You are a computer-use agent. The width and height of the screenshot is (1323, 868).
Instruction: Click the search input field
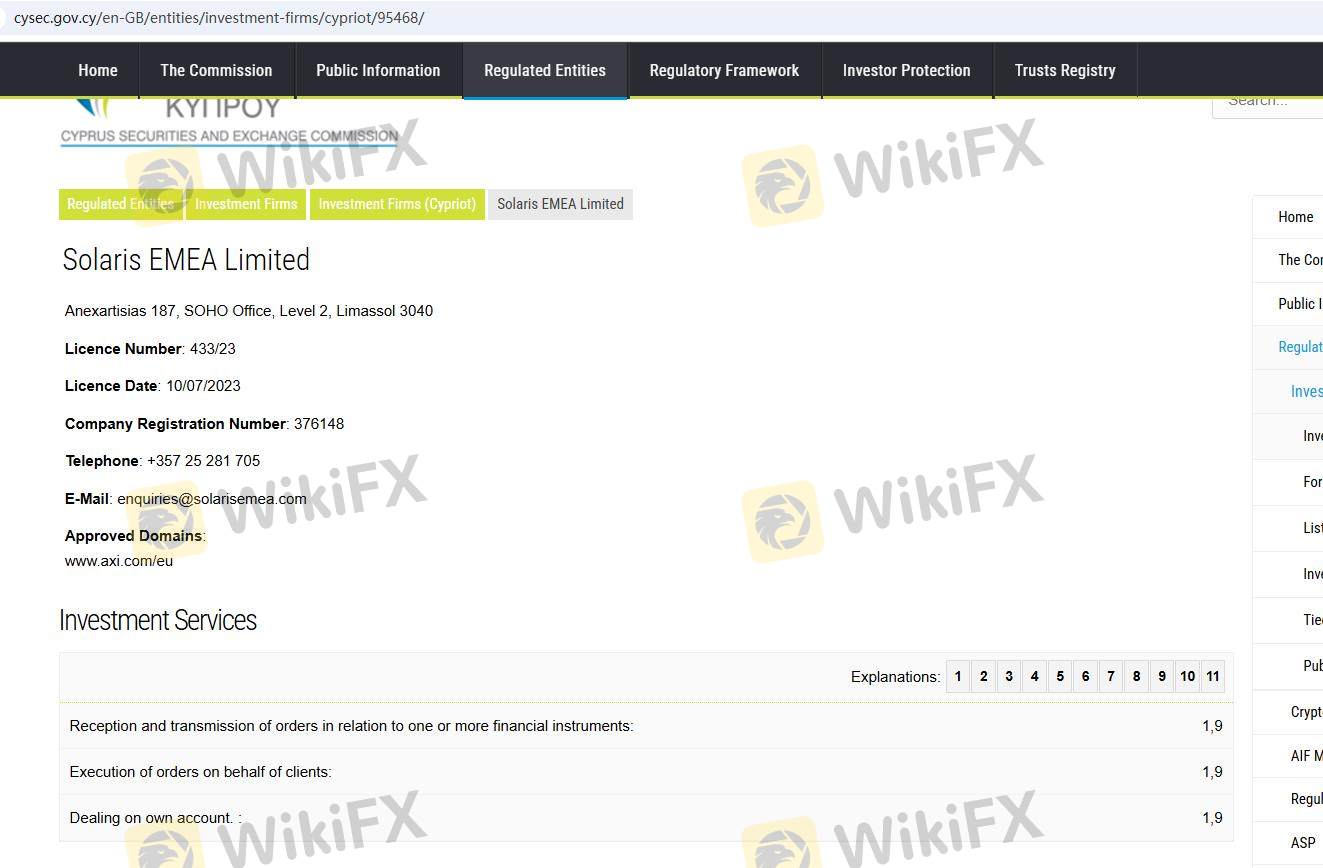[x=1270, y=101]
